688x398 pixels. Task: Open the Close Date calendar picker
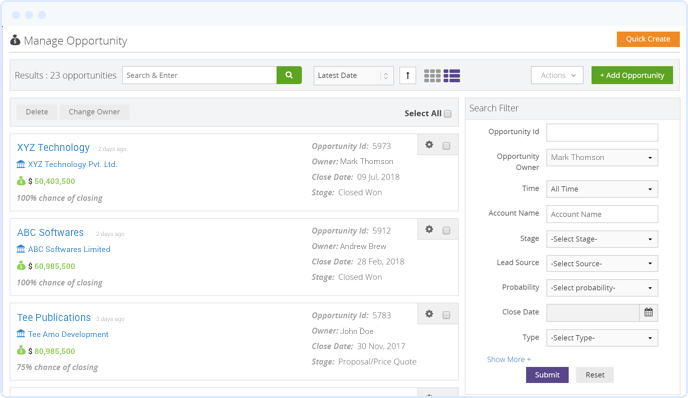(649, 312)
